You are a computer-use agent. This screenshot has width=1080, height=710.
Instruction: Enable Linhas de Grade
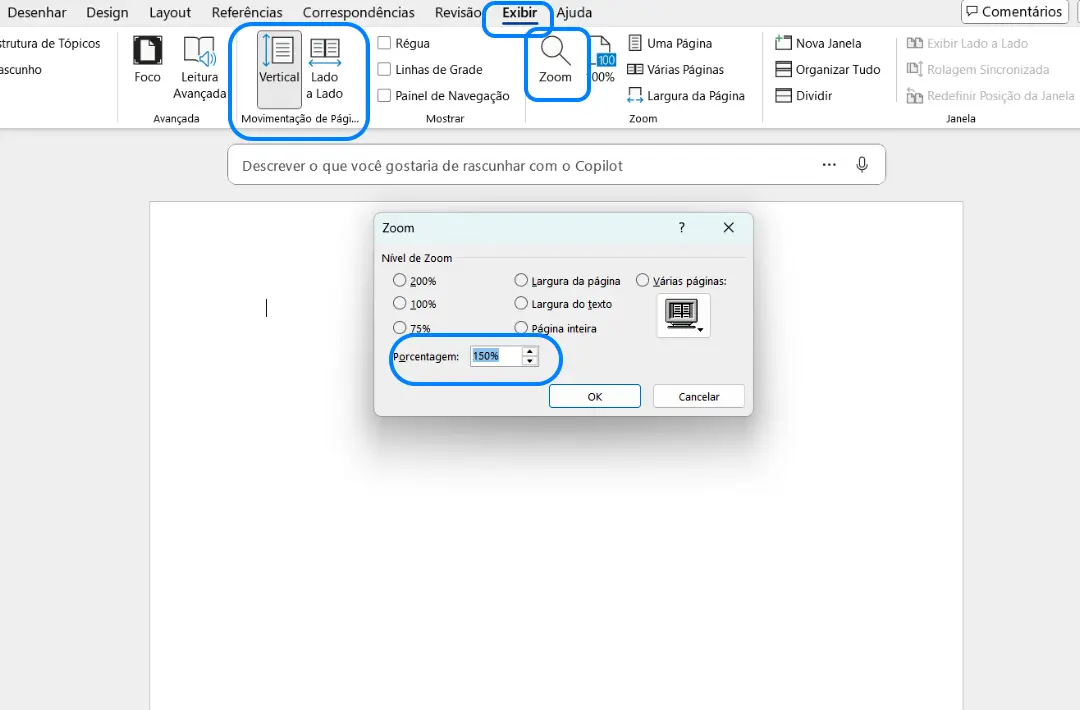point(384,69)
